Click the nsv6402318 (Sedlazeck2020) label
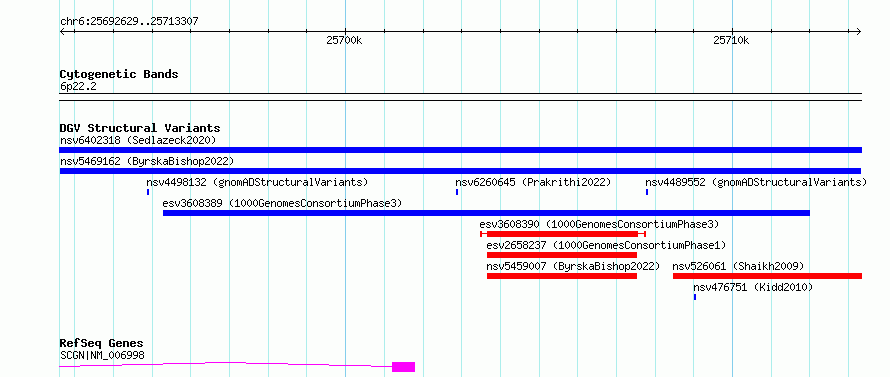Screen dimensions: 890x377 pyautogui.click(x=138, y=140)
